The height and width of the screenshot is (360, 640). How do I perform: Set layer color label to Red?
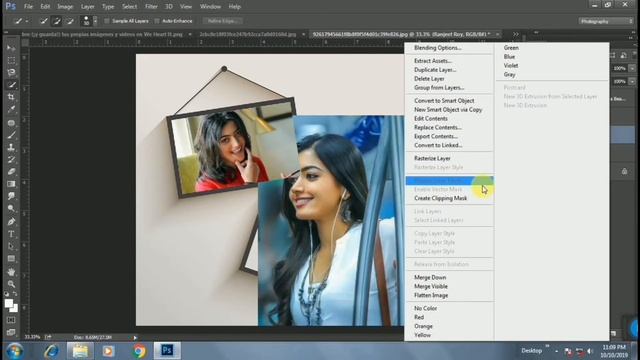click(x=419, y=317)
